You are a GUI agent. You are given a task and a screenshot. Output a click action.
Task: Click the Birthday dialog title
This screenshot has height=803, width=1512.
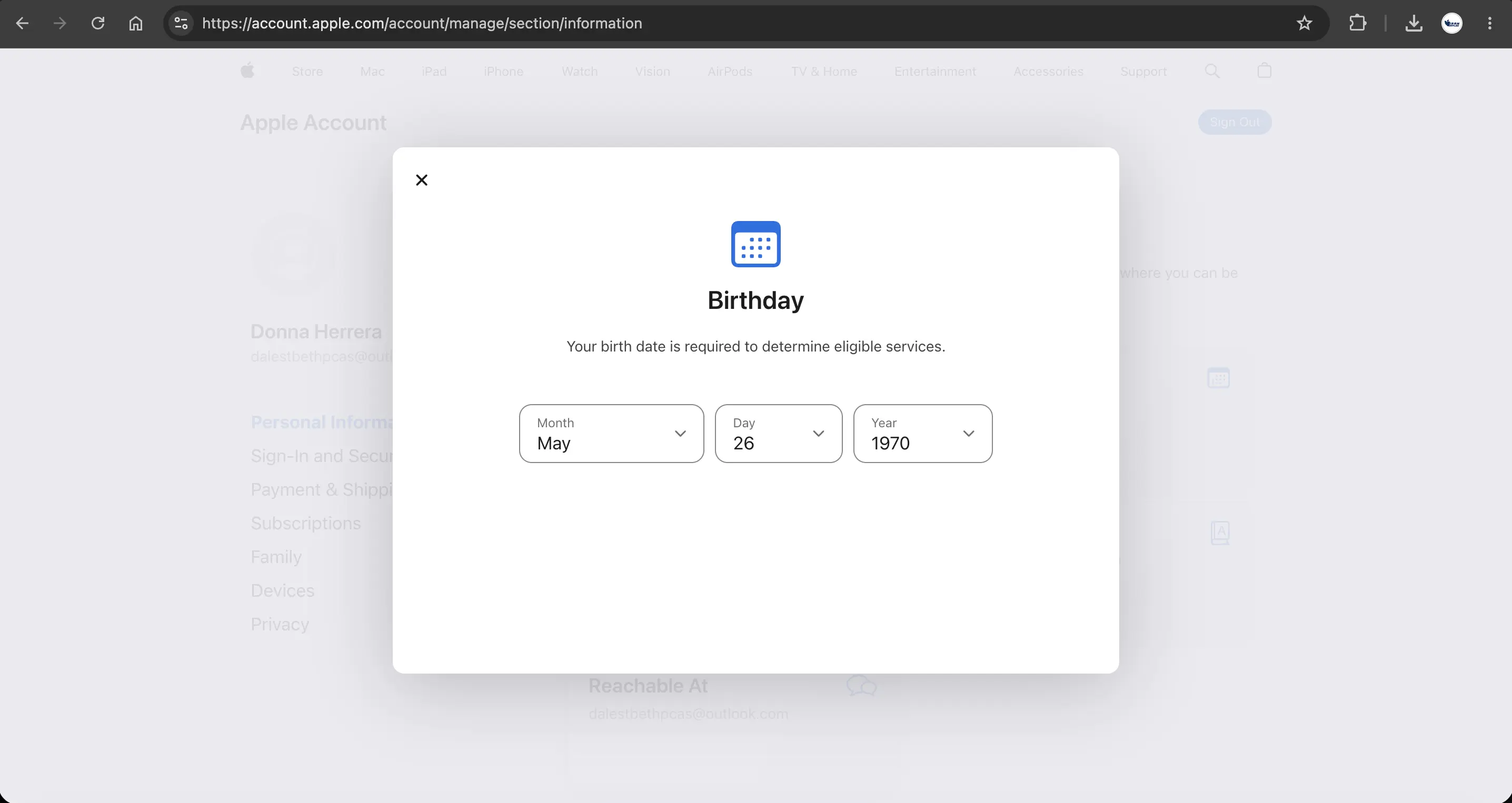tap(755, 300)
